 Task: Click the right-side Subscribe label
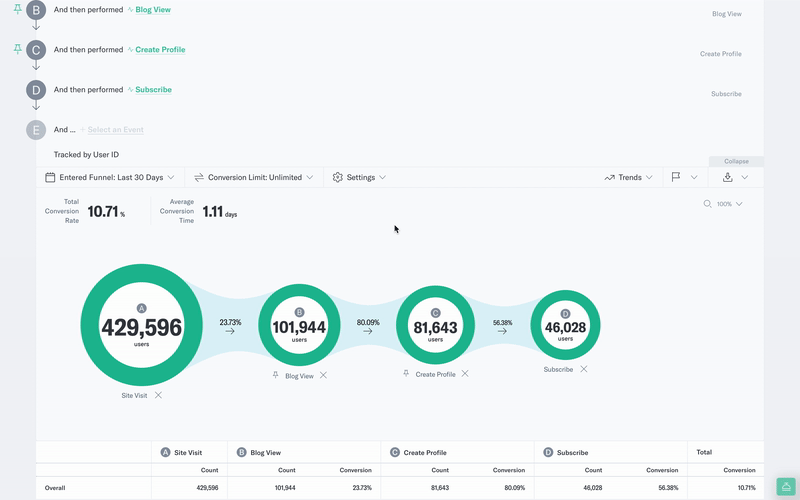click(726, 94)
